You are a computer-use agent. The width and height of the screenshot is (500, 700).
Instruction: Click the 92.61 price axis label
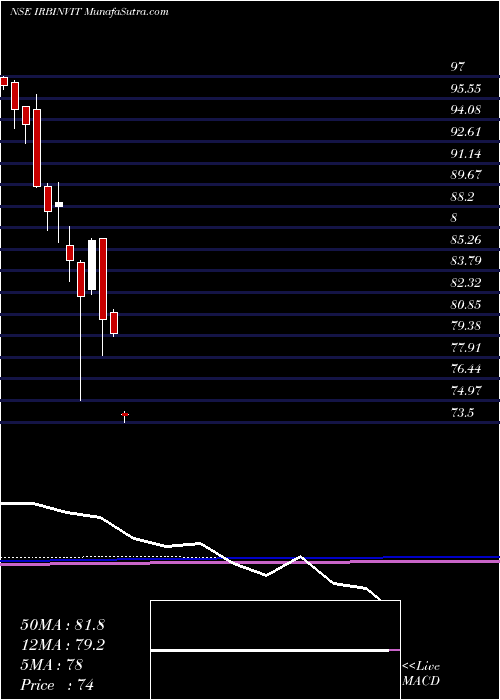pyautogui.click(x=466, y=132)
